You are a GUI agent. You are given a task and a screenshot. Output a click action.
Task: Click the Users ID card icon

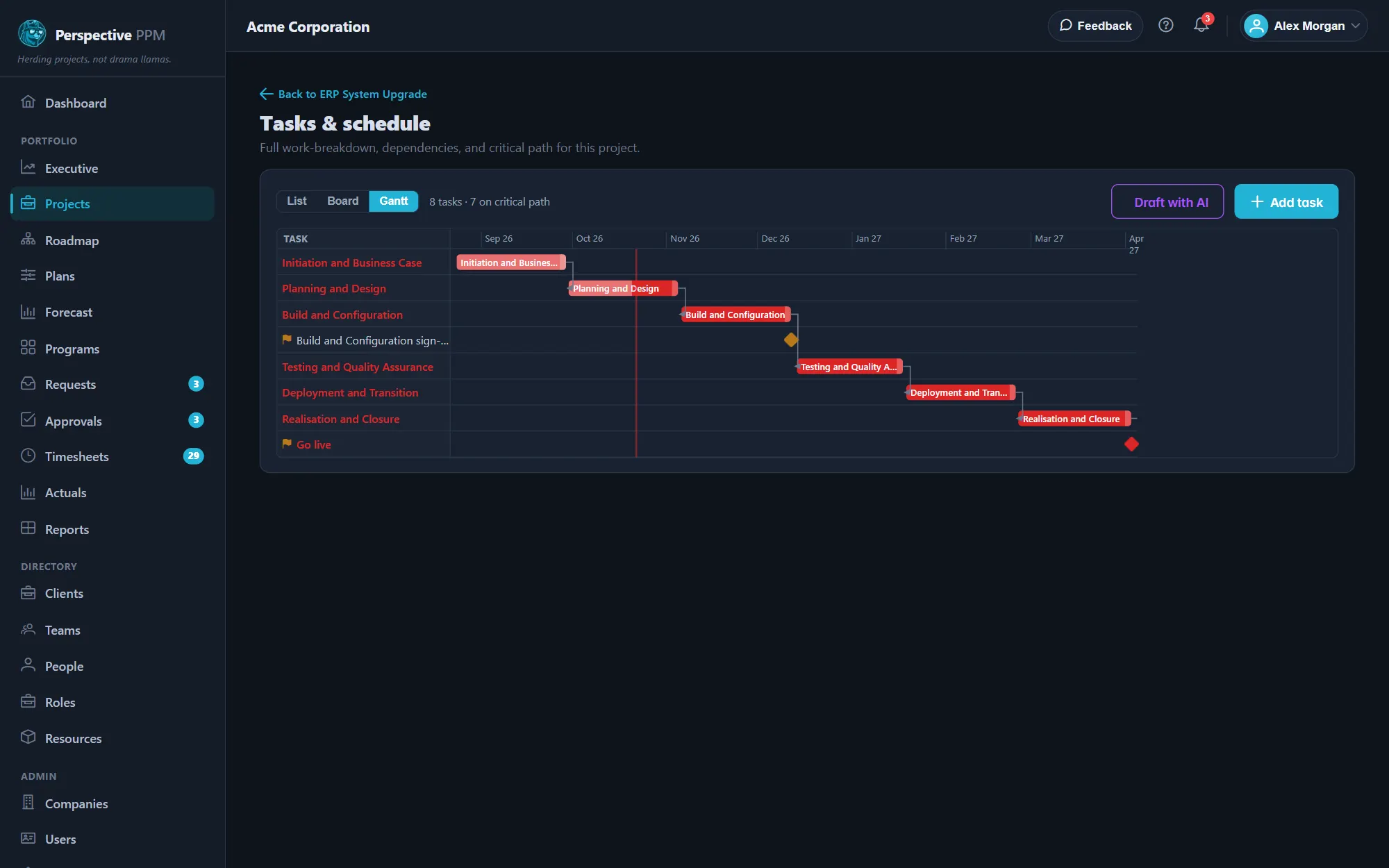(28, 838)
